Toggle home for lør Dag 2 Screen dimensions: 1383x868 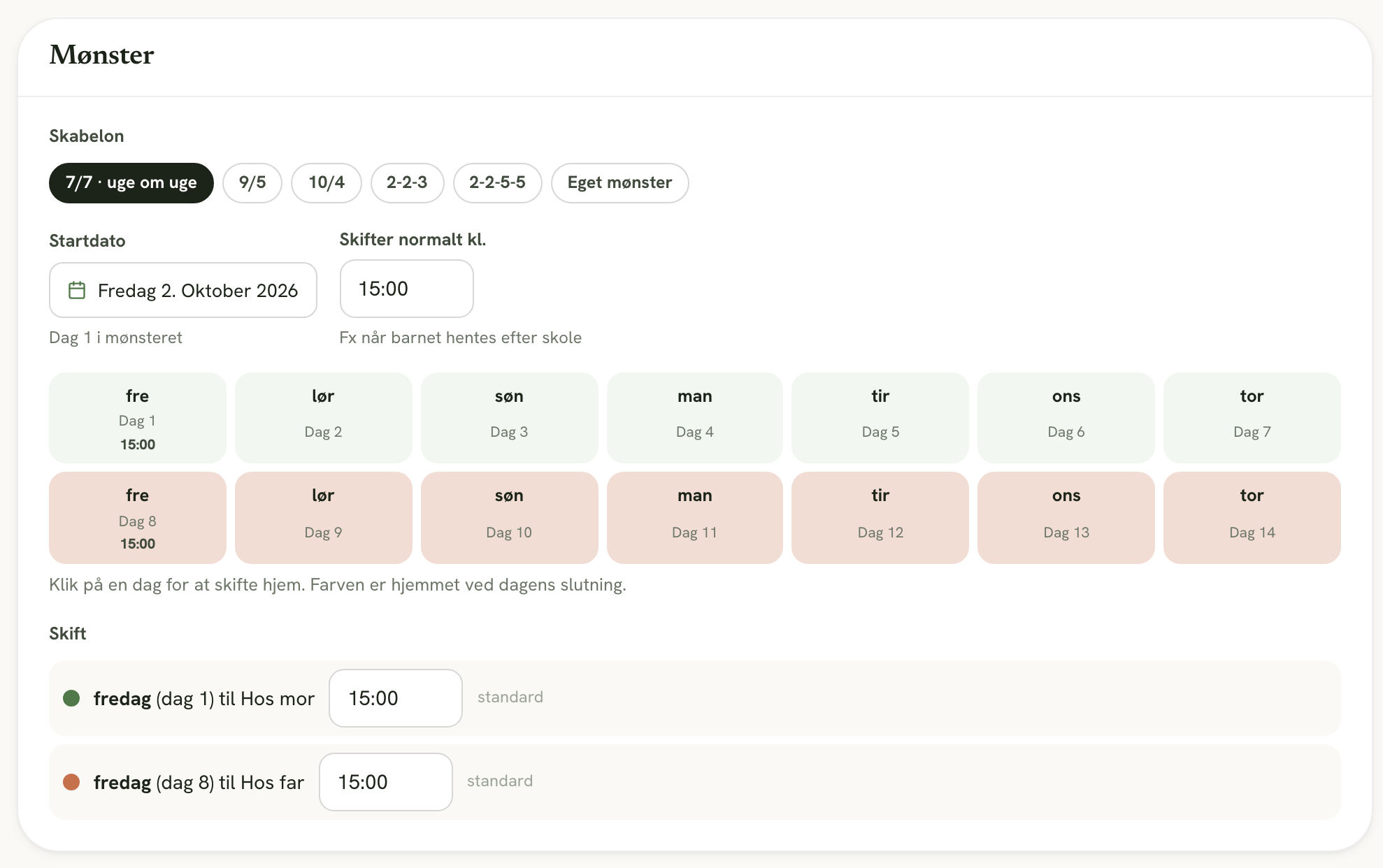click(324, 418)
